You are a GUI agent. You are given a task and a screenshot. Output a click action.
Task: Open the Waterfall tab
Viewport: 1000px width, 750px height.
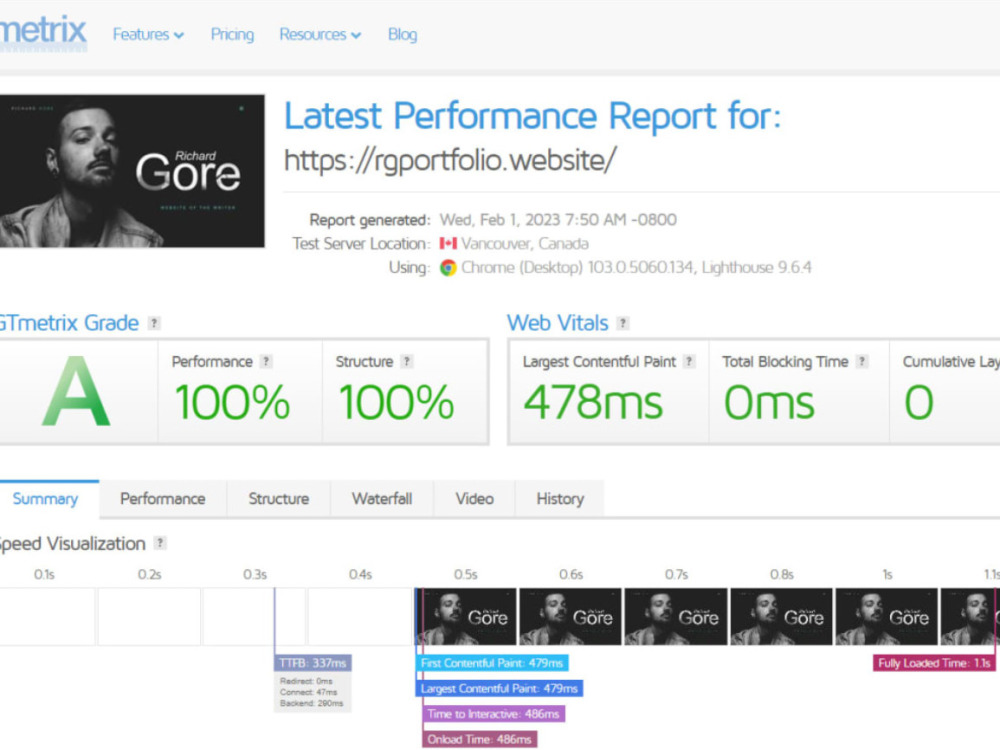click(x=382, y=499)
